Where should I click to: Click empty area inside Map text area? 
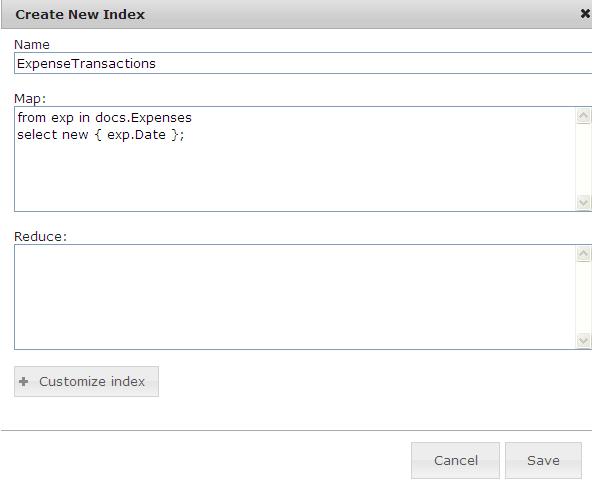[294, 174]
